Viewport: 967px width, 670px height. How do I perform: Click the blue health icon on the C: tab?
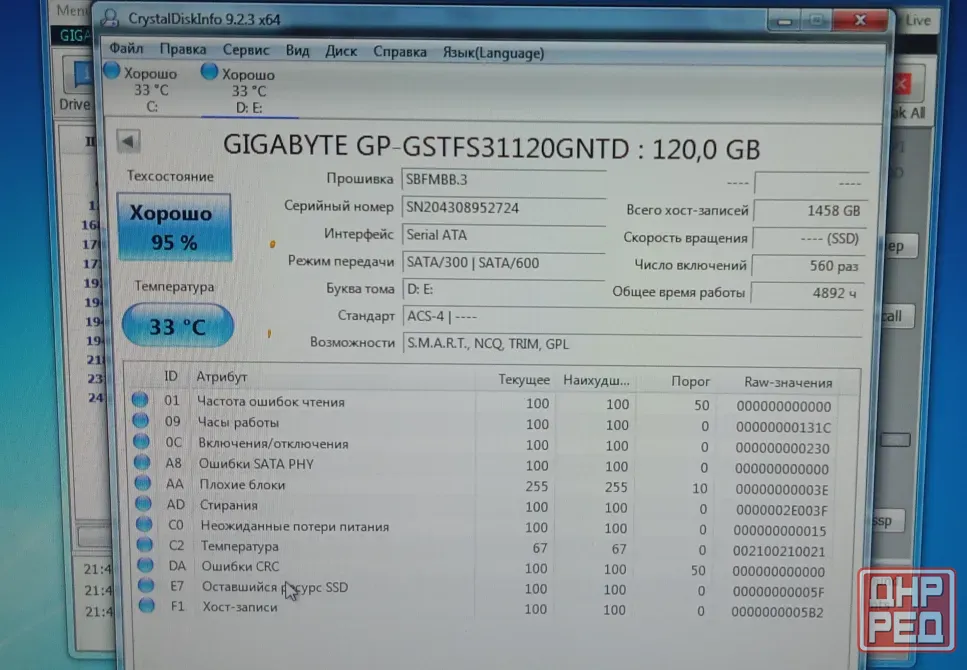pos(112,71)
